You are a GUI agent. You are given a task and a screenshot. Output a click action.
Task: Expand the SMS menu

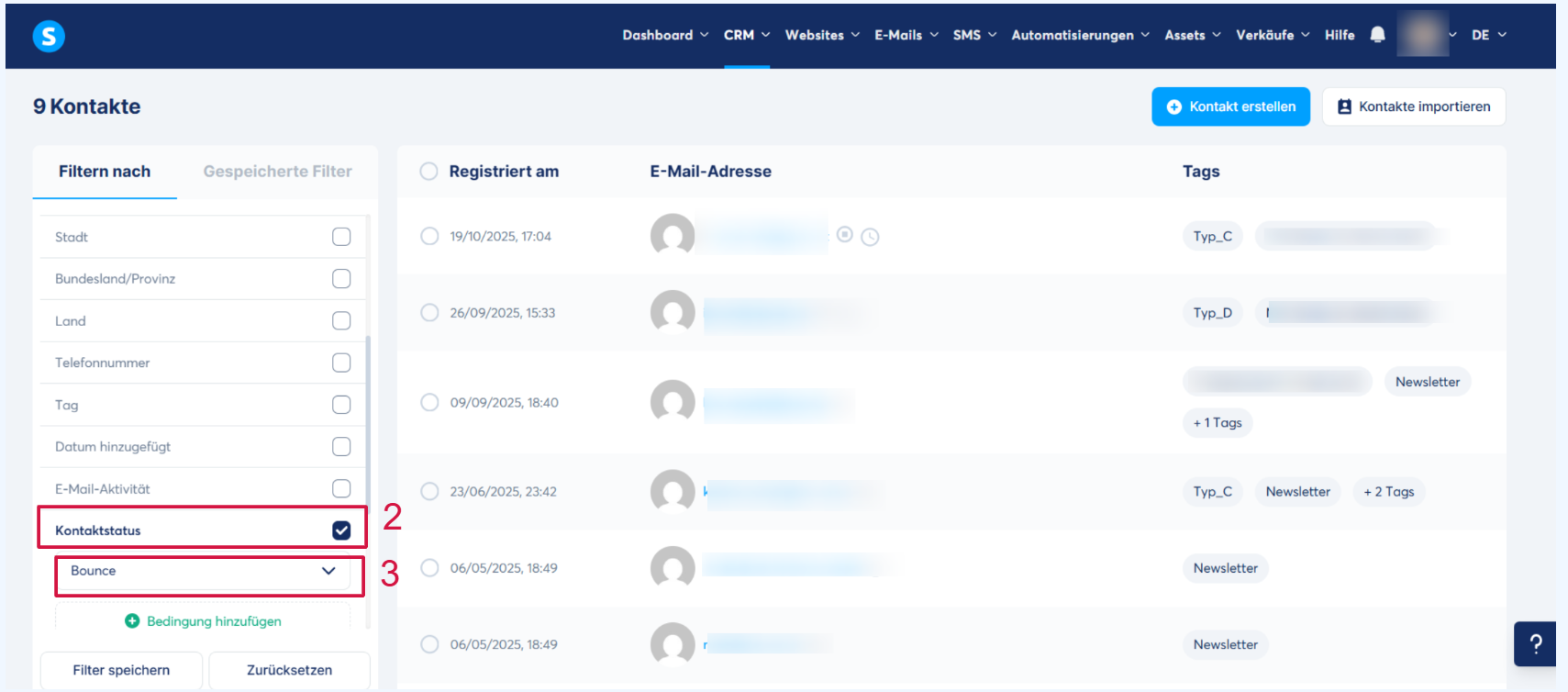click(x=974, y=35)
